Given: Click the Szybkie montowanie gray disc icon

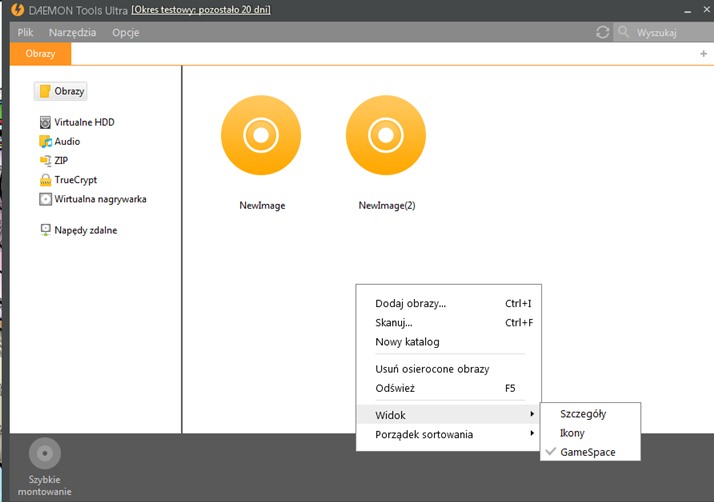Looking at the screenshot, I should click(45, 453).
